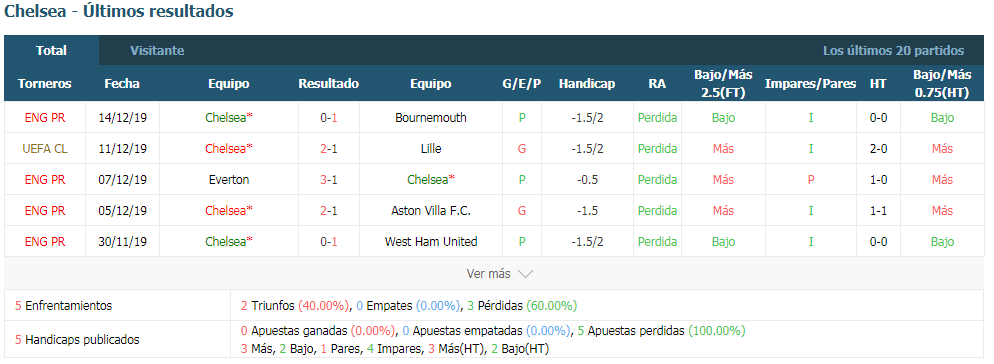Click the Fecha column header
This screenshot has height=364, width=994.
[x=122, y=84]
